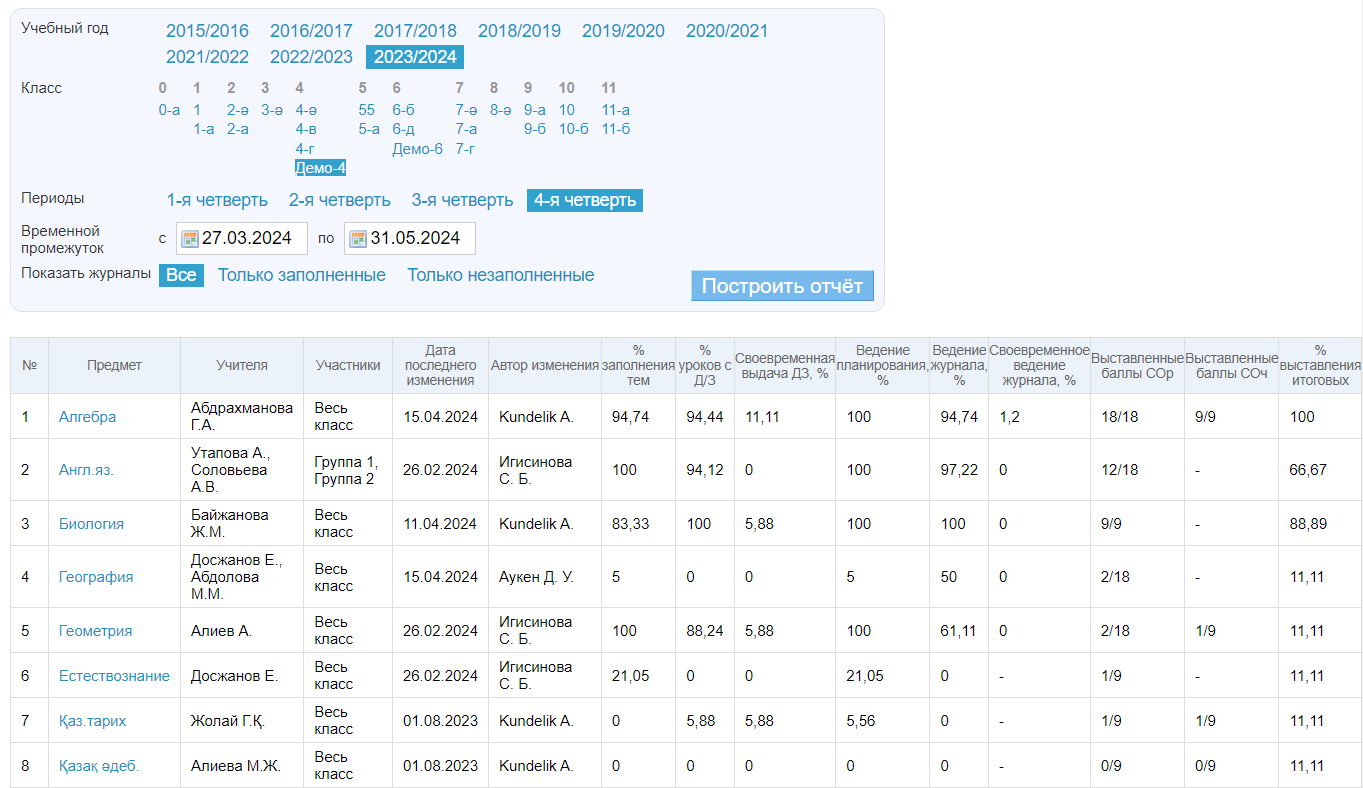Select the 2022/2023 school year
The image size is (1363, 788).
[x=311, y=57]
